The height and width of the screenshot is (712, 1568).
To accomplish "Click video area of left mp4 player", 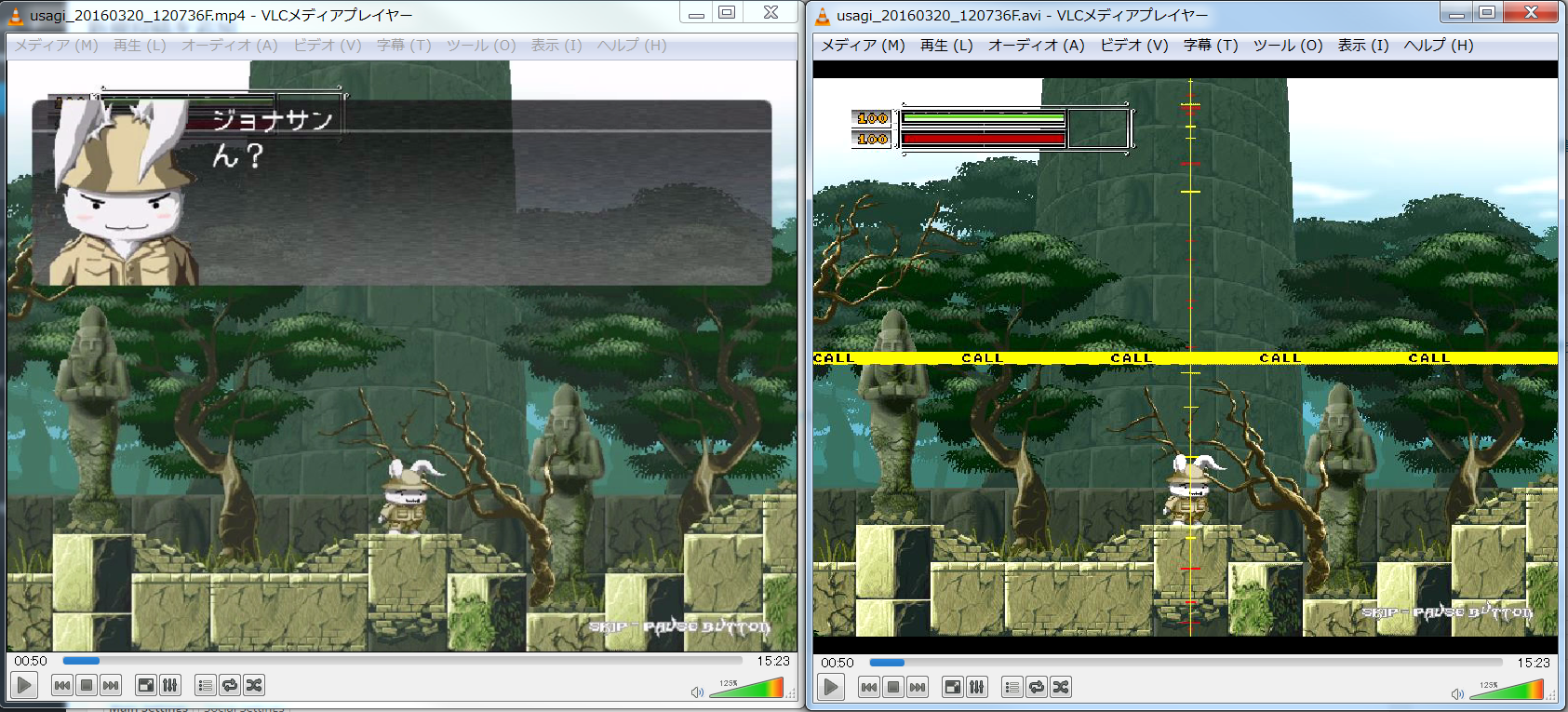I will [402, 356].
